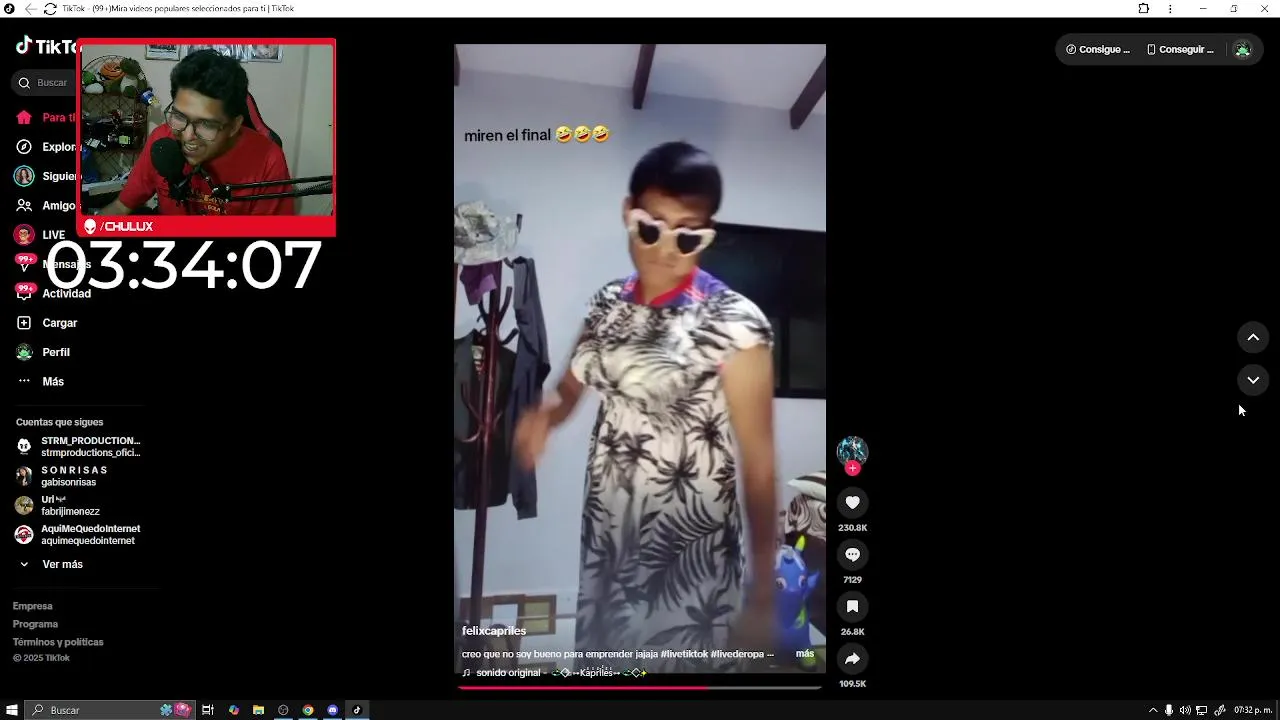Viewport: 1280px width, 720px height.
Task: Follow the creator via red plus badge
Action: (x=852, y=468)
